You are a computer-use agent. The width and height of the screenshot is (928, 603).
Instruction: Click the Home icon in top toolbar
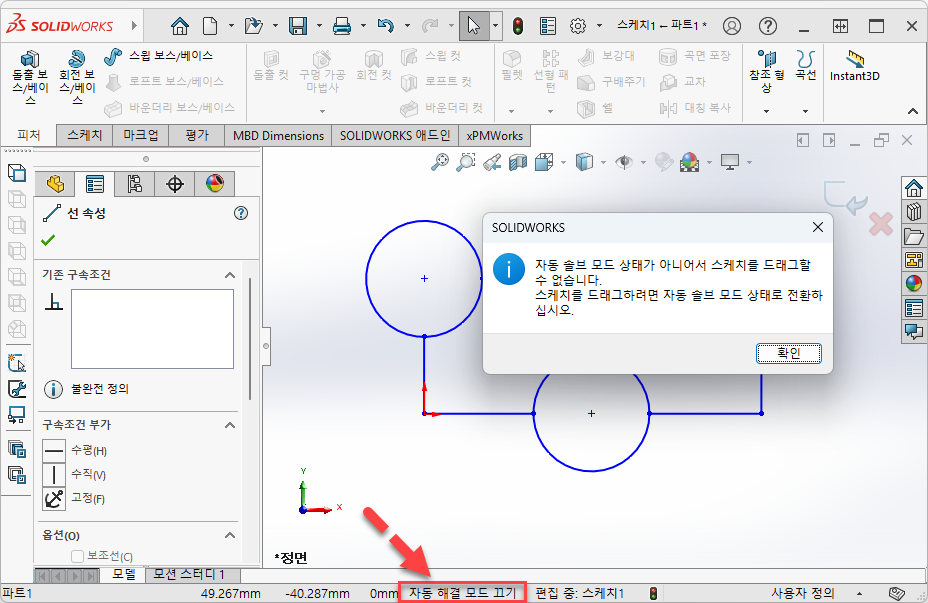[x=179, y=26]
